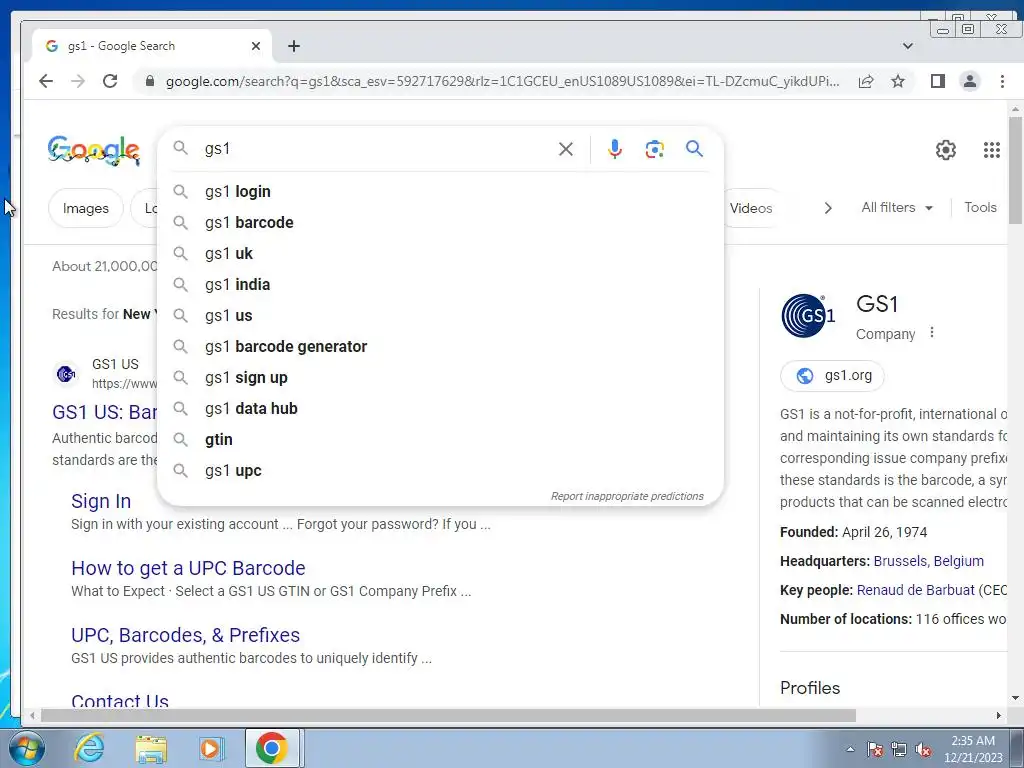Share this page icon in address bar
Image resolution: width=1024 pixels, height=768 pixels.
(x=866, y=81)
